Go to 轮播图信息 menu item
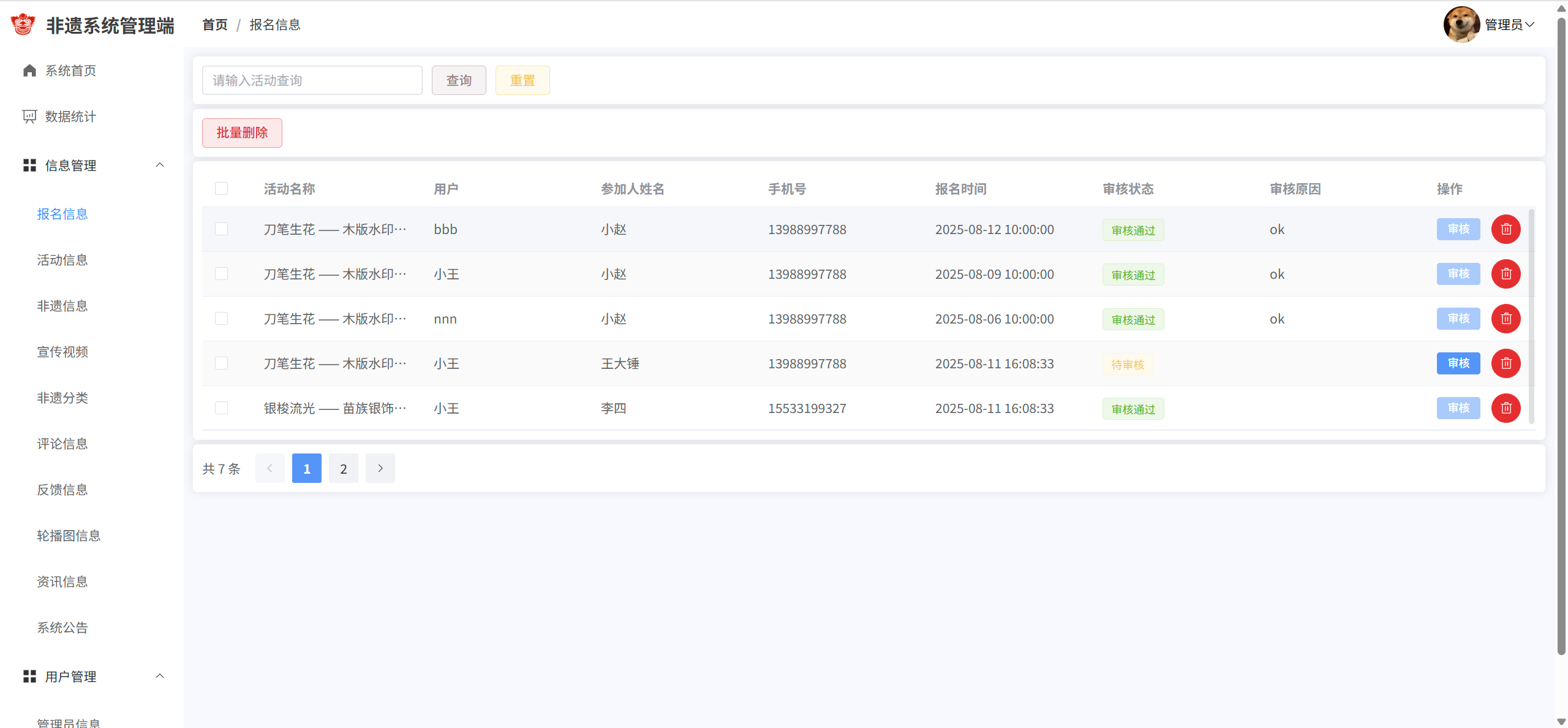The height and width of the screenshot is (728, 1568). [x=69, y=536]
